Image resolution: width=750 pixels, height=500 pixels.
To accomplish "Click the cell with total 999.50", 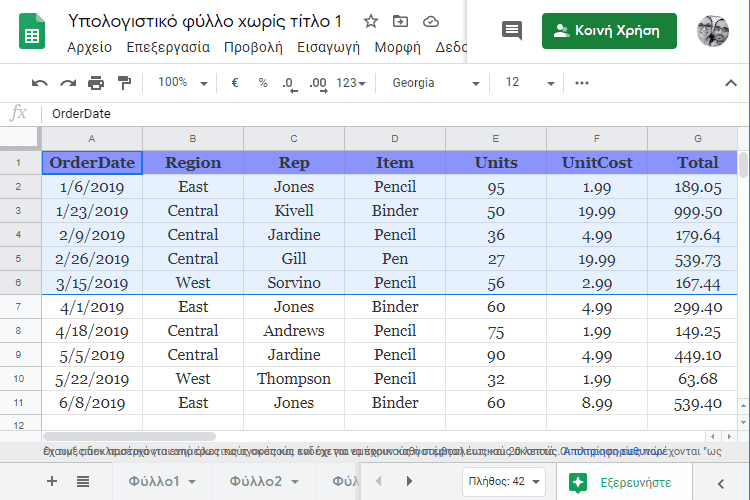I will (693, 211).
